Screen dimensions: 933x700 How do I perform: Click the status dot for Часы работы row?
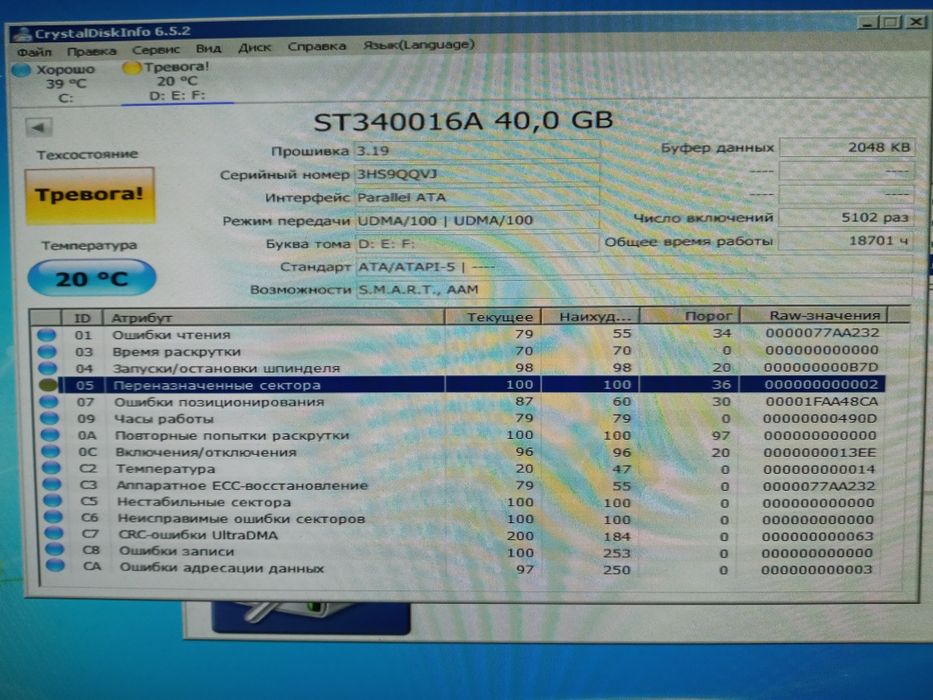49,418
